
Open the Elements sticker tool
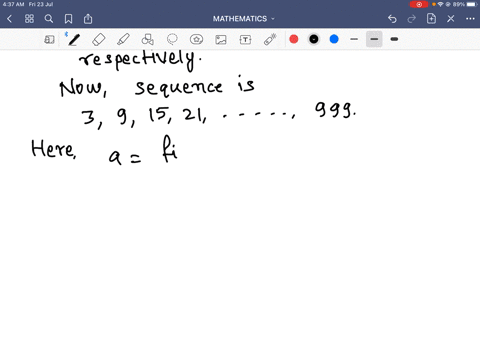coord(196,40)
